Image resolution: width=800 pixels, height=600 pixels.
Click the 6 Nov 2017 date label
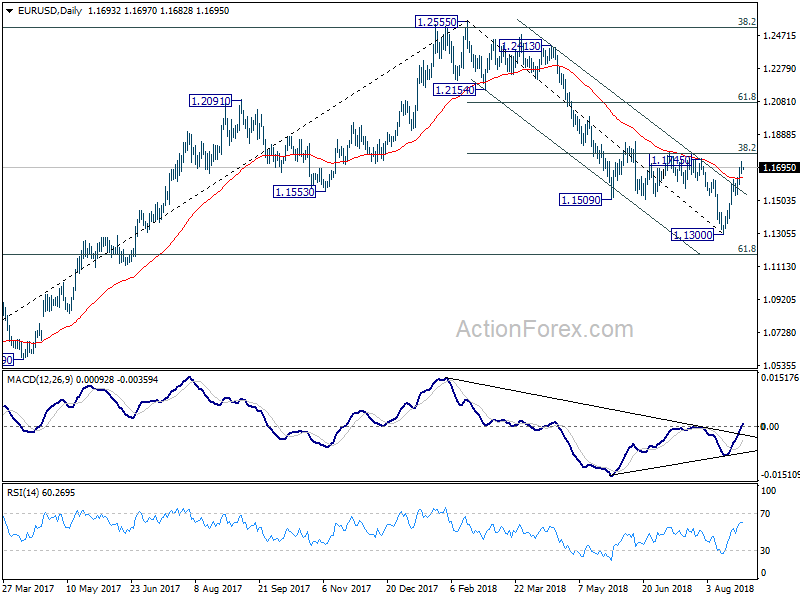pos(348,589)
